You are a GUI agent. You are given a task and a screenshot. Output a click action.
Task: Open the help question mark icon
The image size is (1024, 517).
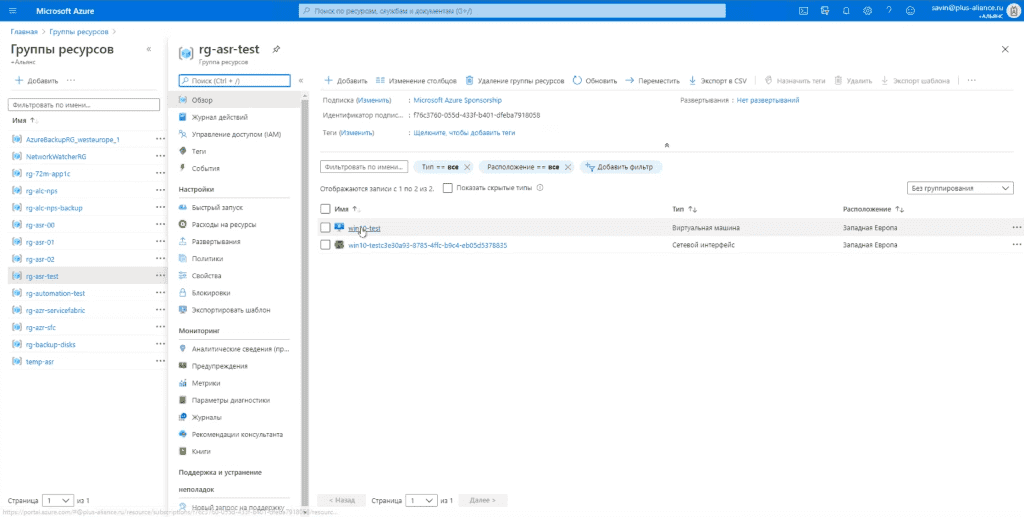coord(889,10)
